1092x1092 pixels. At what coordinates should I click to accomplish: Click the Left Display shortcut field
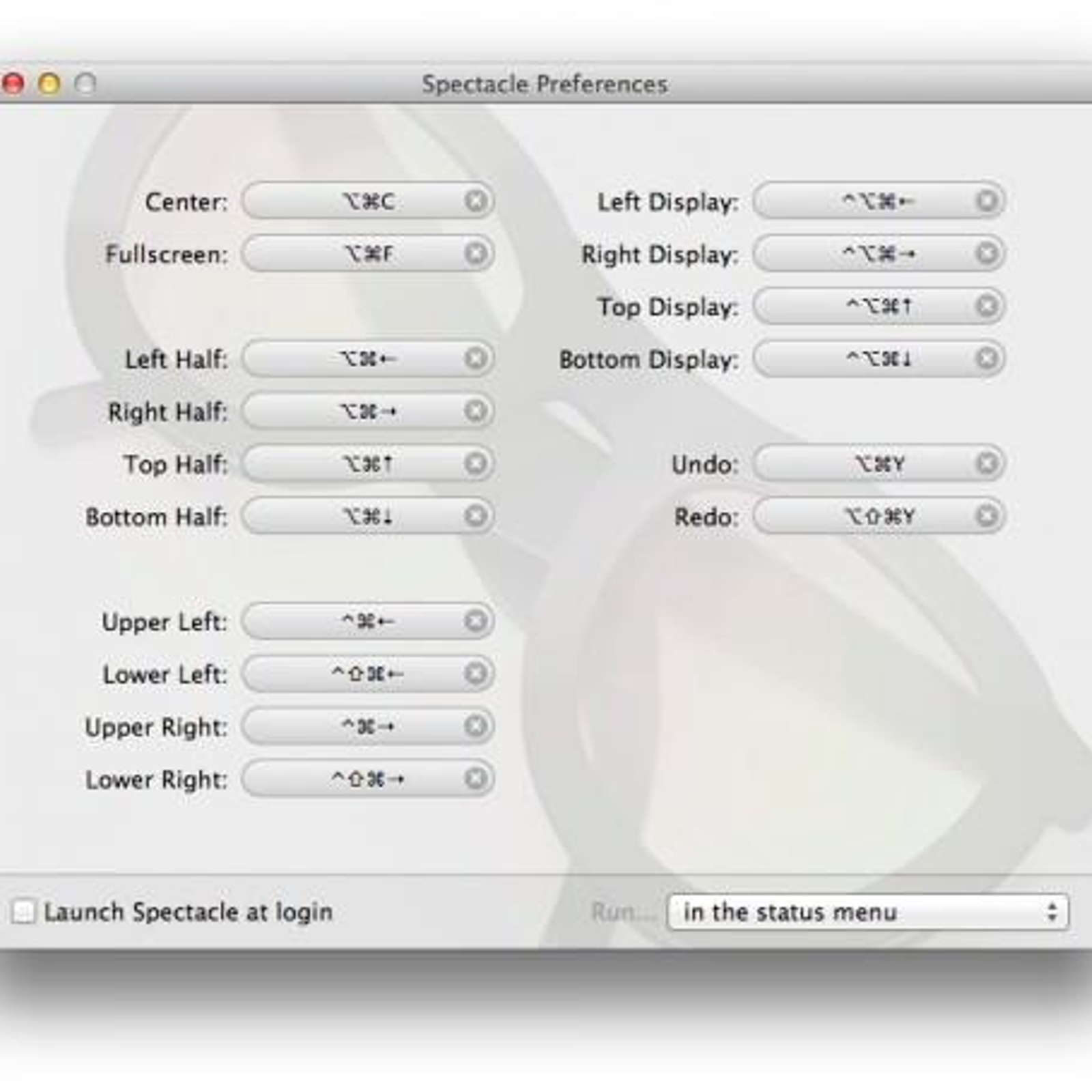click(x=879, y=201)
